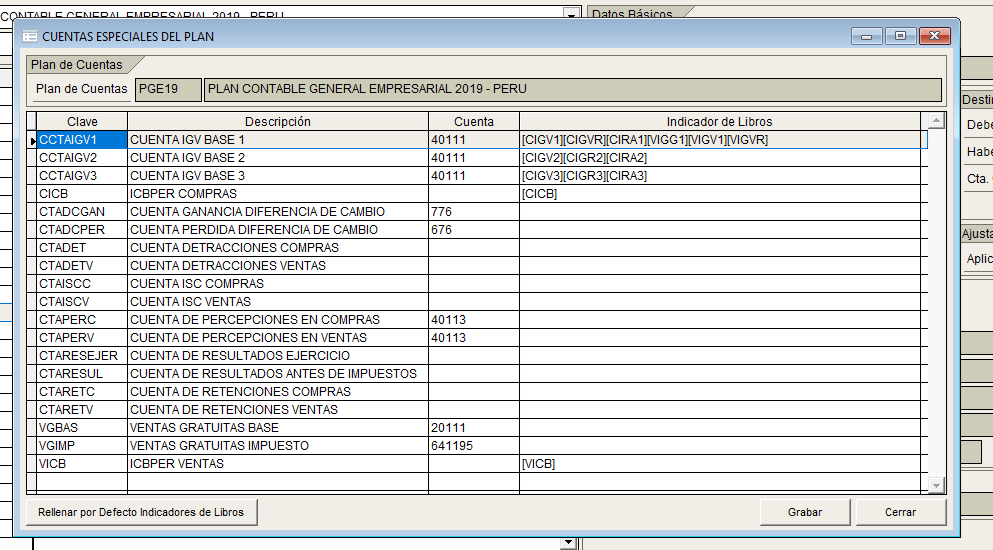Image resolution: width=993 pixels, height=550 pixels.
Task: Minimize the Cuentas Especiales del Plan window
Action: (866, 36)
